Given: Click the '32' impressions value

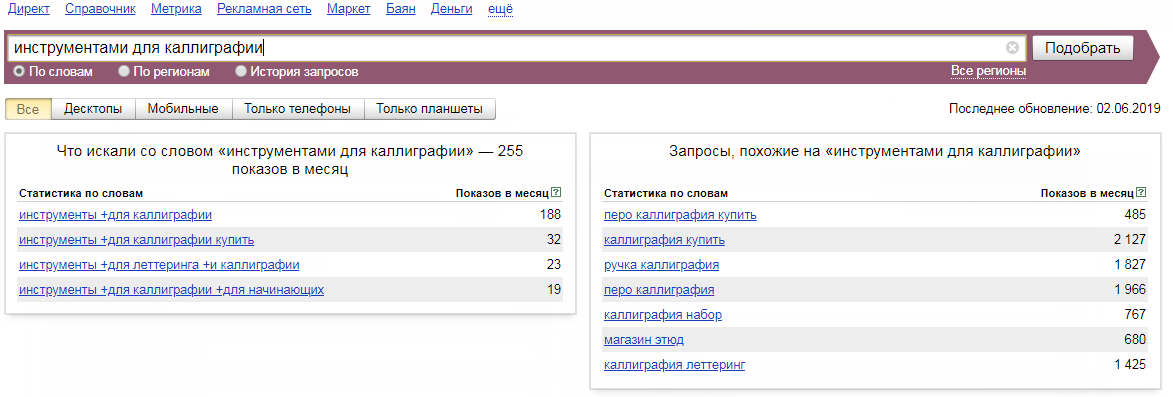Looking at the screenshot, I should click(x=554, y=240).
